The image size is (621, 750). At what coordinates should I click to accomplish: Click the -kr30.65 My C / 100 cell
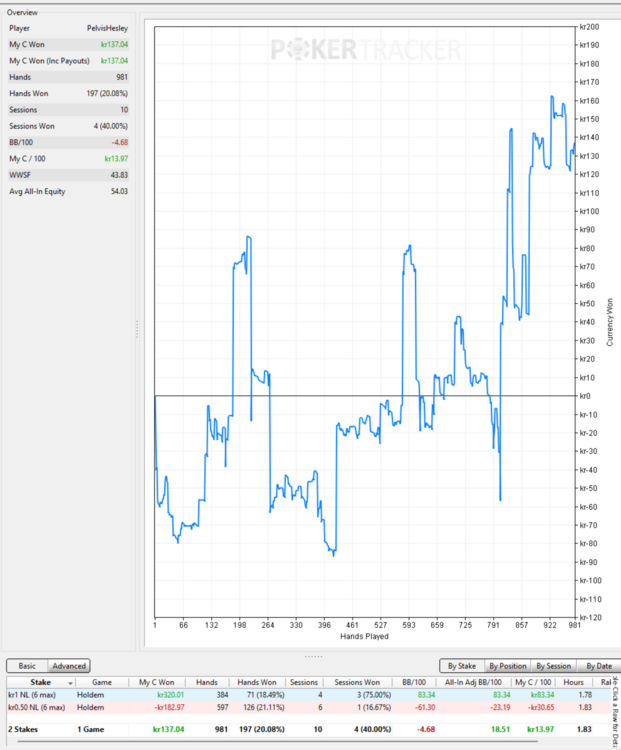point(541,707)
